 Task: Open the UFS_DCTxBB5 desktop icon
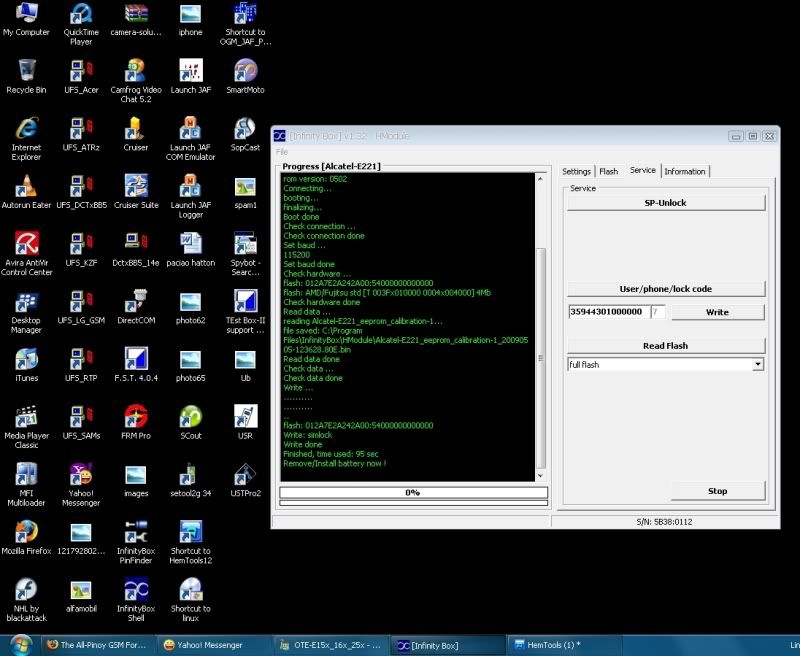tap(81, 186)
